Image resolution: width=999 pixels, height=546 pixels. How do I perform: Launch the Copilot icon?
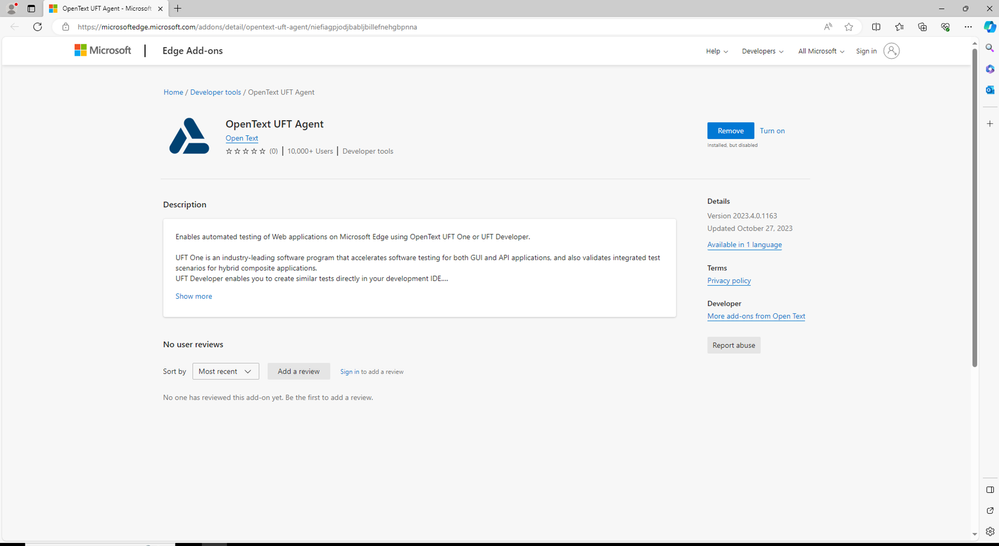[x=989, y=27]
